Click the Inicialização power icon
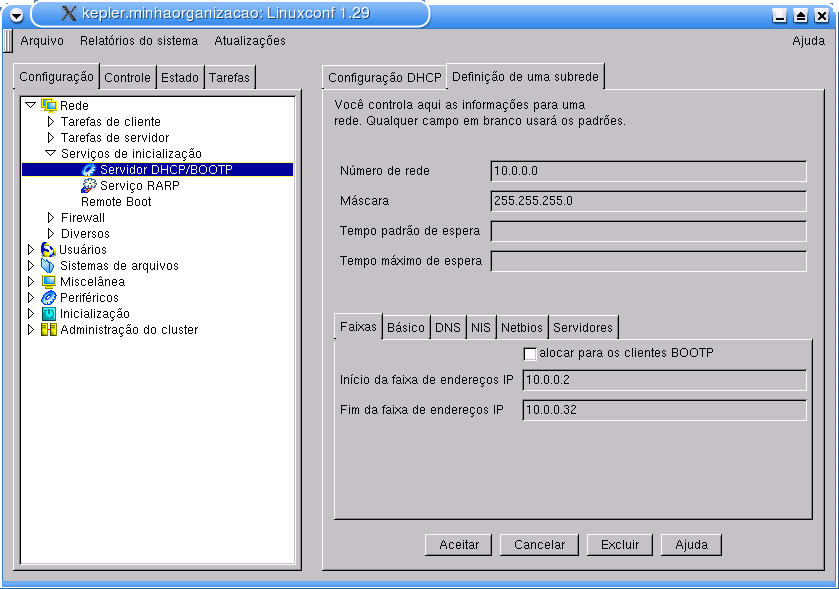The image size is (839, 589). (49, 313)
